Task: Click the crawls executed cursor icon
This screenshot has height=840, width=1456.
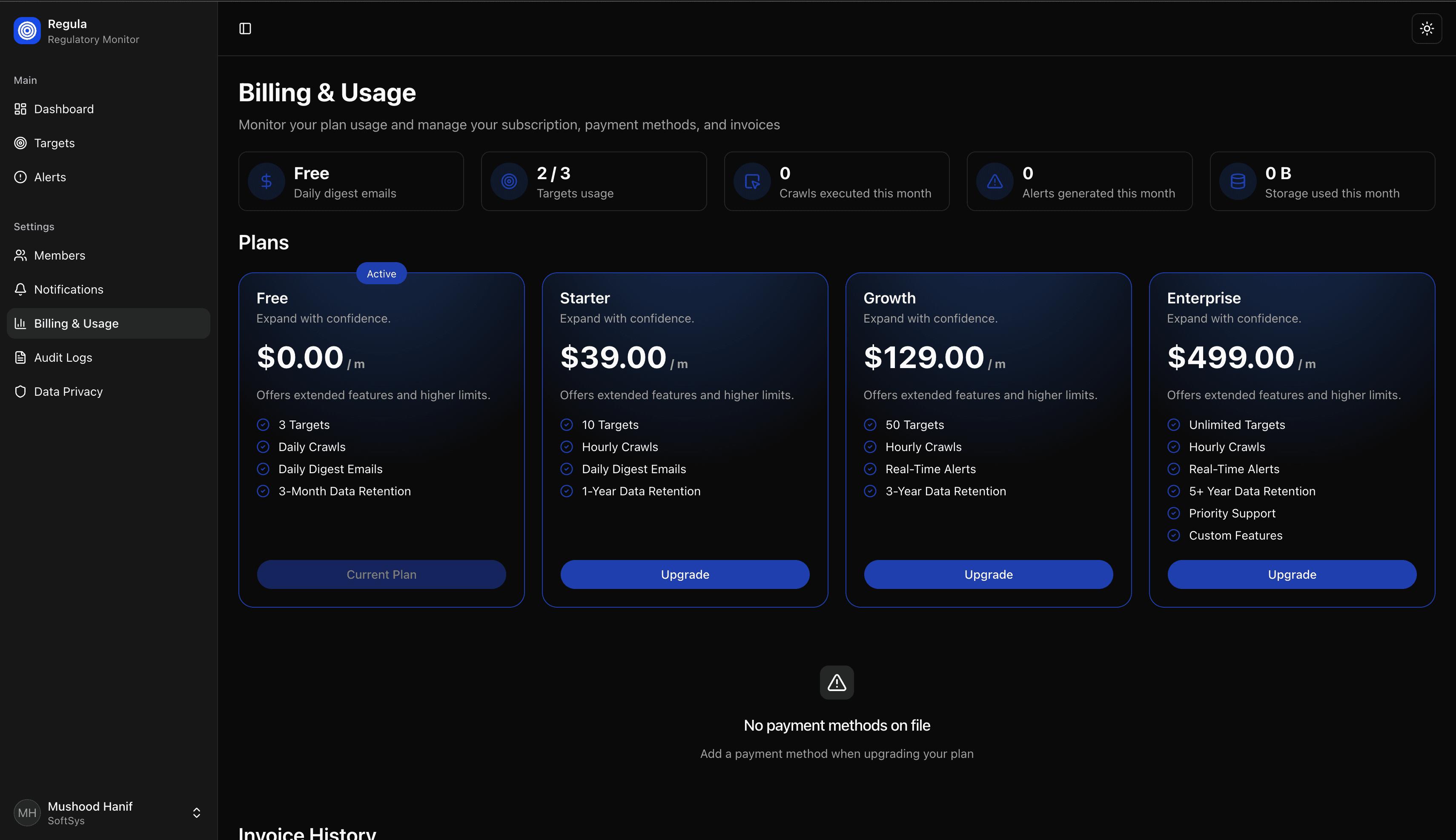Action: click(752, 182)
